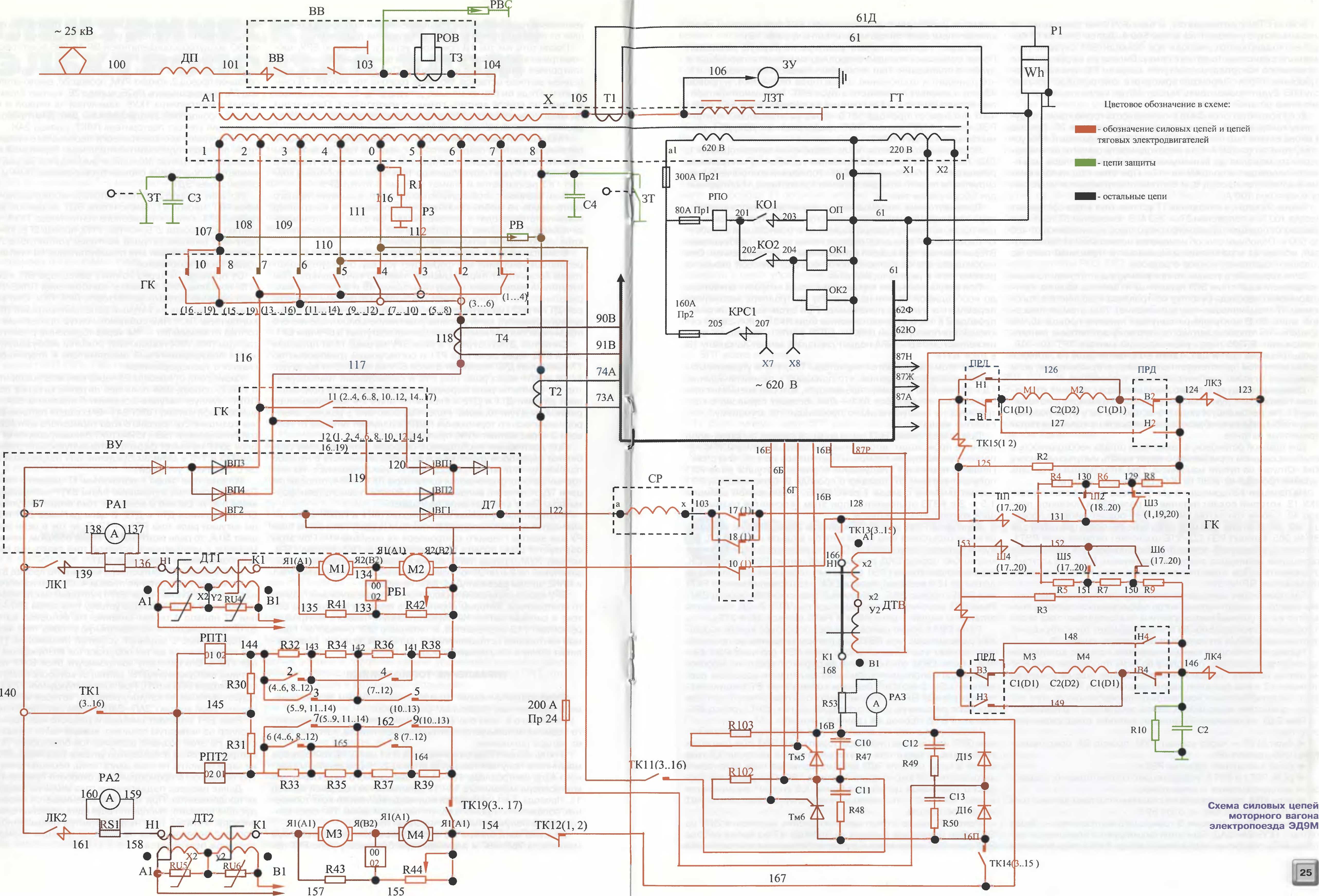Click the PA2 ammeter circle symbol
This screenshot has height=896, width=1319.
click(x=110, y=798)
